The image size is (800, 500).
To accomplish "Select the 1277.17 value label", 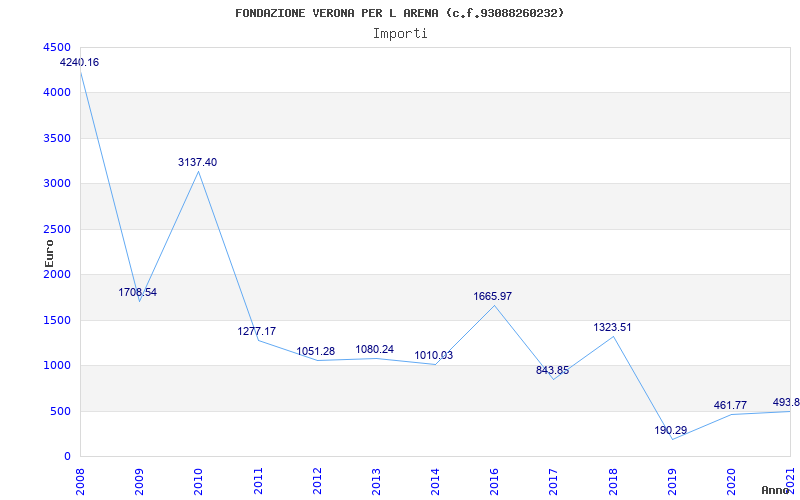I will click(257, 331).
